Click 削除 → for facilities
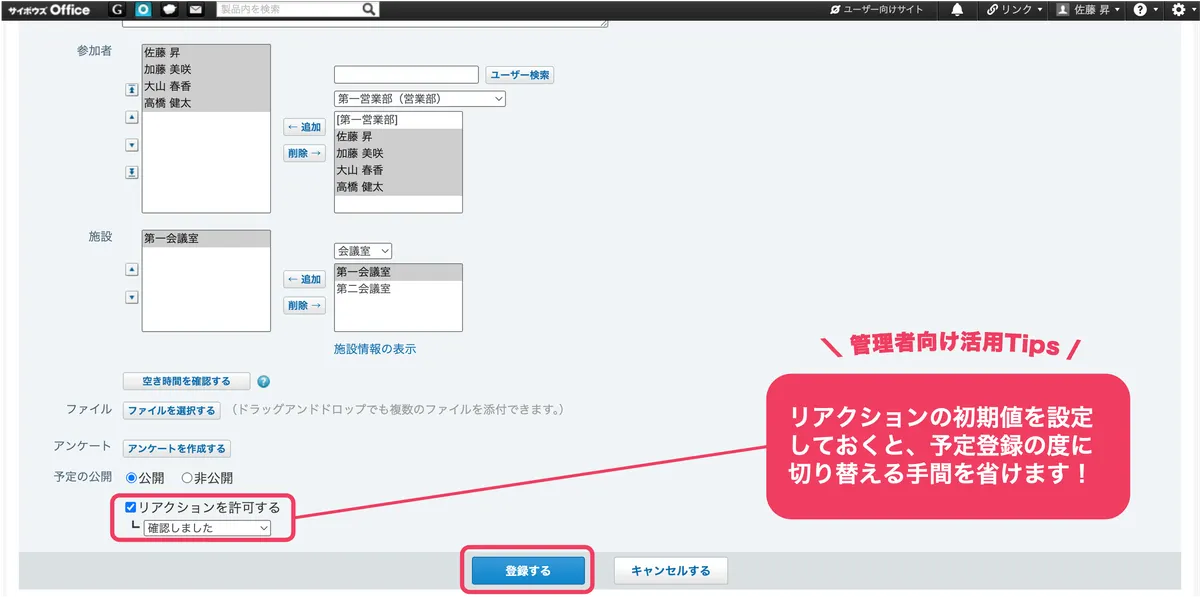 tap(304, 306)
